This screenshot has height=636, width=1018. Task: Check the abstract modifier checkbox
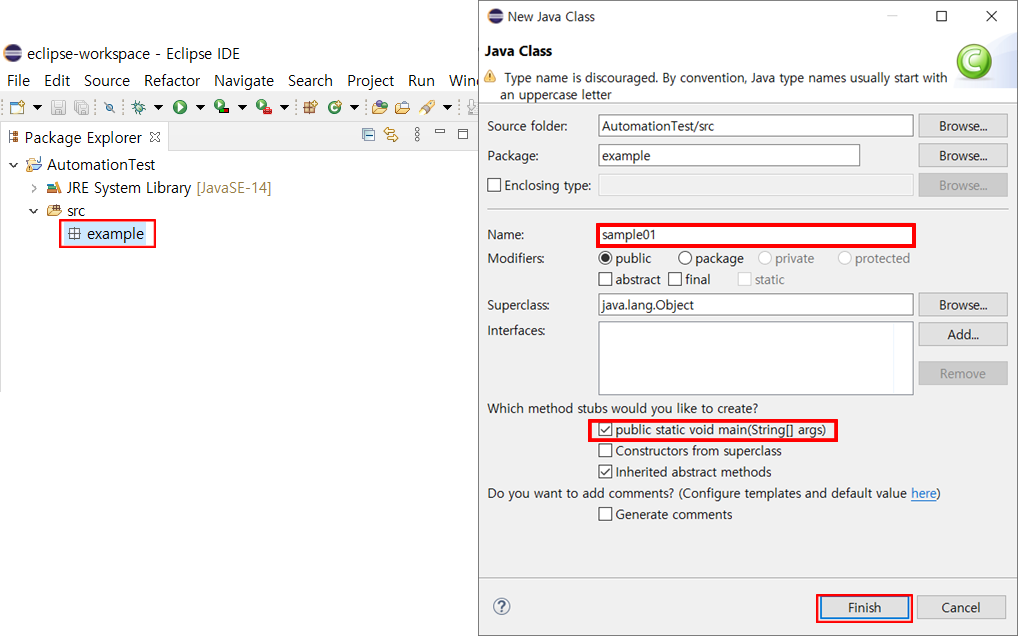[x=605, y=280]
